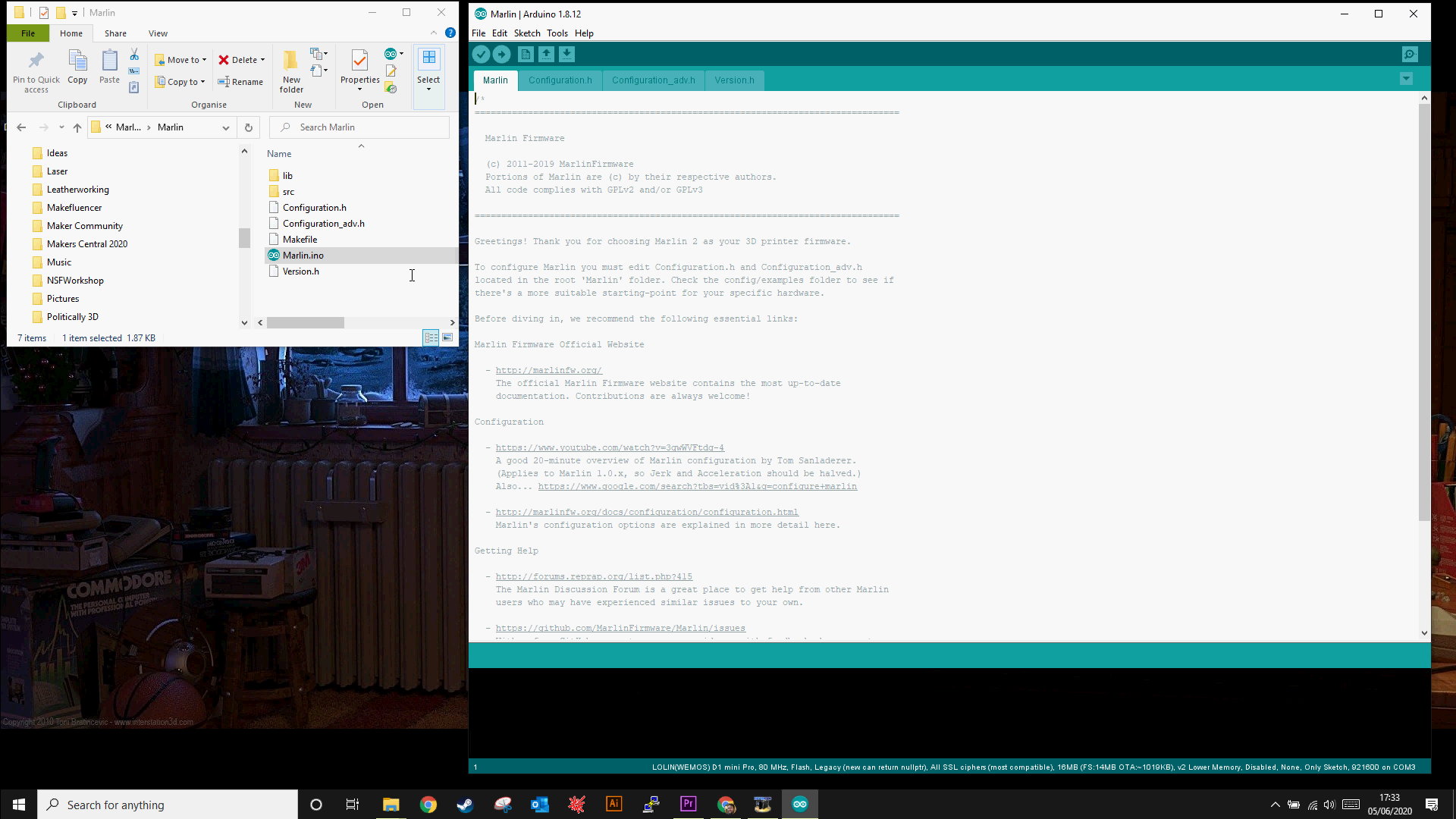
Task: Expand the address bar history dropdown
Action: coord(225,127)
